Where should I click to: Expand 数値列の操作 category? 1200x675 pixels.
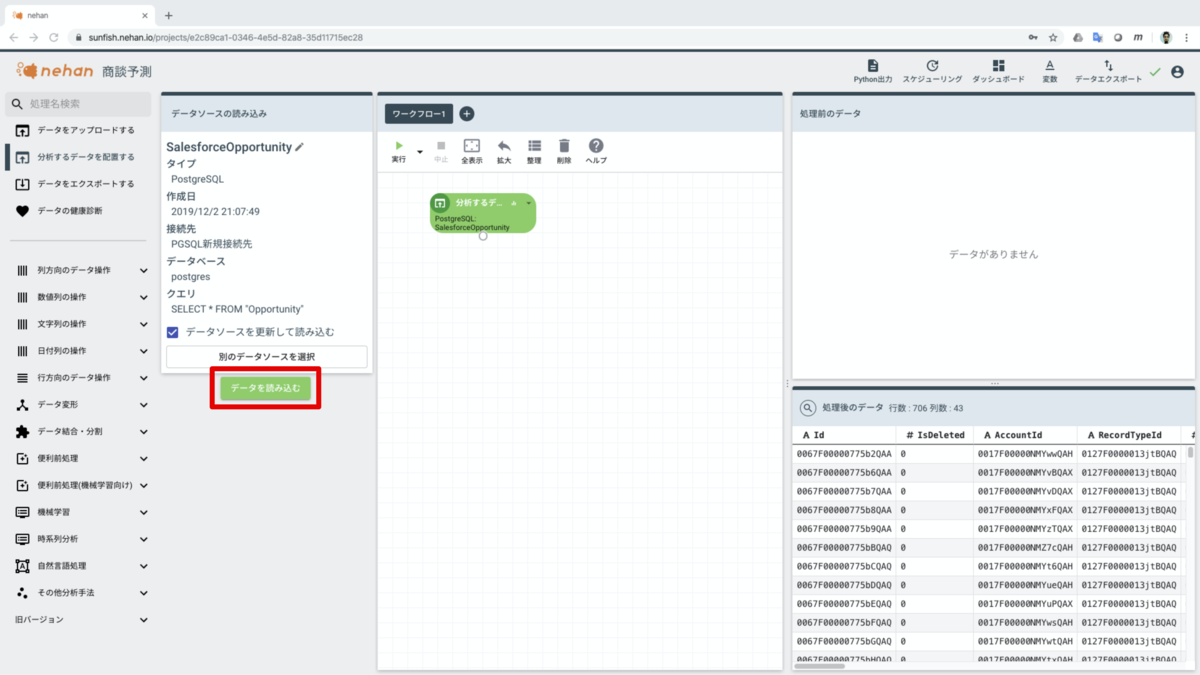pyautogui.click(x=80, y=297)
